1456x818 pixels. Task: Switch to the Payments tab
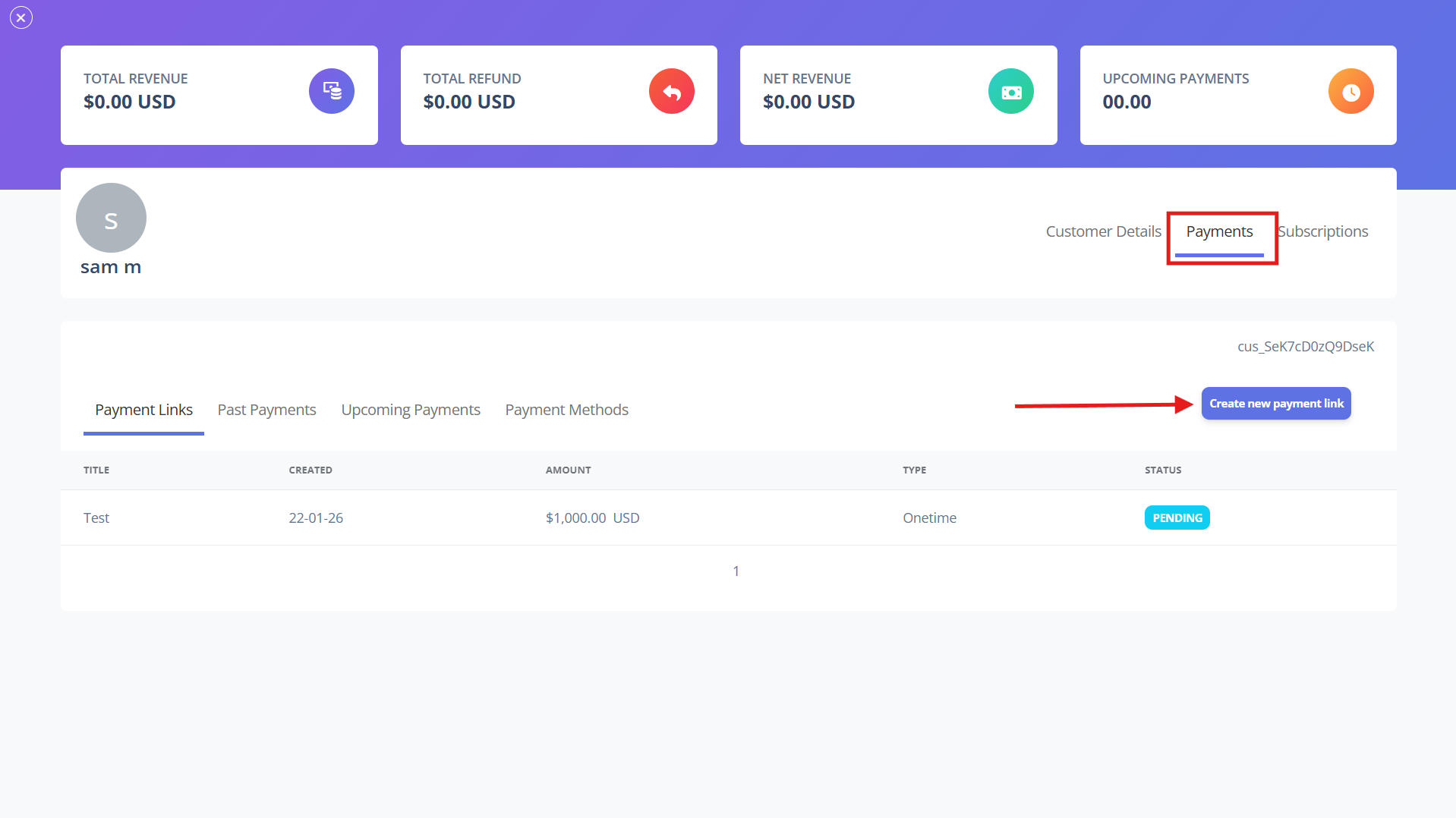1219,231
